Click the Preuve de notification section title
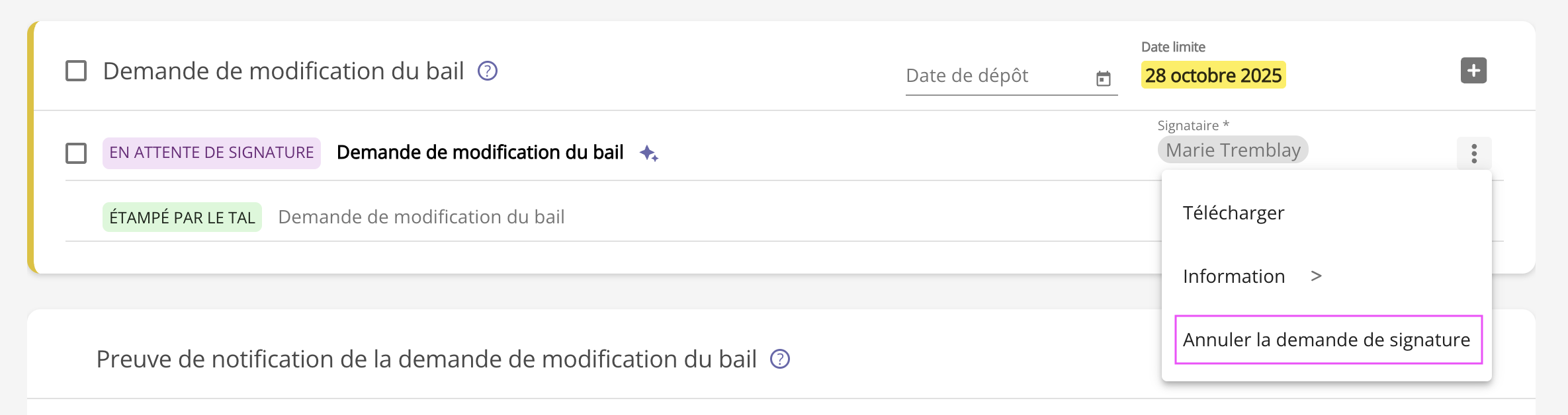Screen dimensions: 1568x415 click(426, 359)
